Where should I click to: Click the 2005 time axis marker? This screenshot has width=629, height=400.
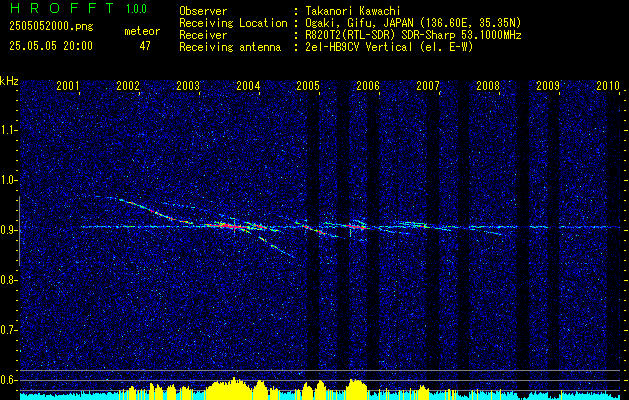click(x=308, y=85)
